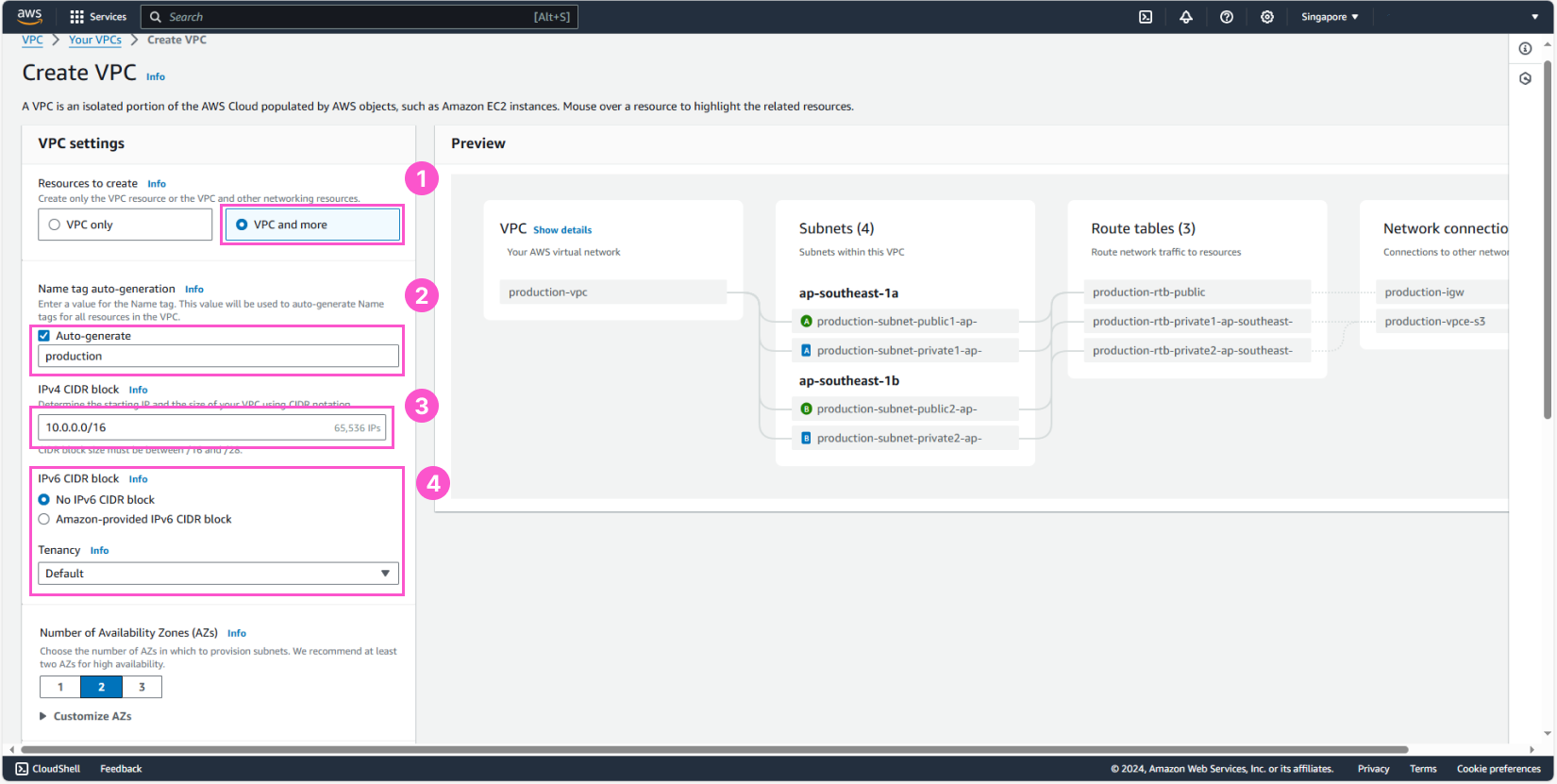Open Info link for IPv4 CIDR block
The width and height of the screenshot is (1557, 784).
[x=139, y=390]
